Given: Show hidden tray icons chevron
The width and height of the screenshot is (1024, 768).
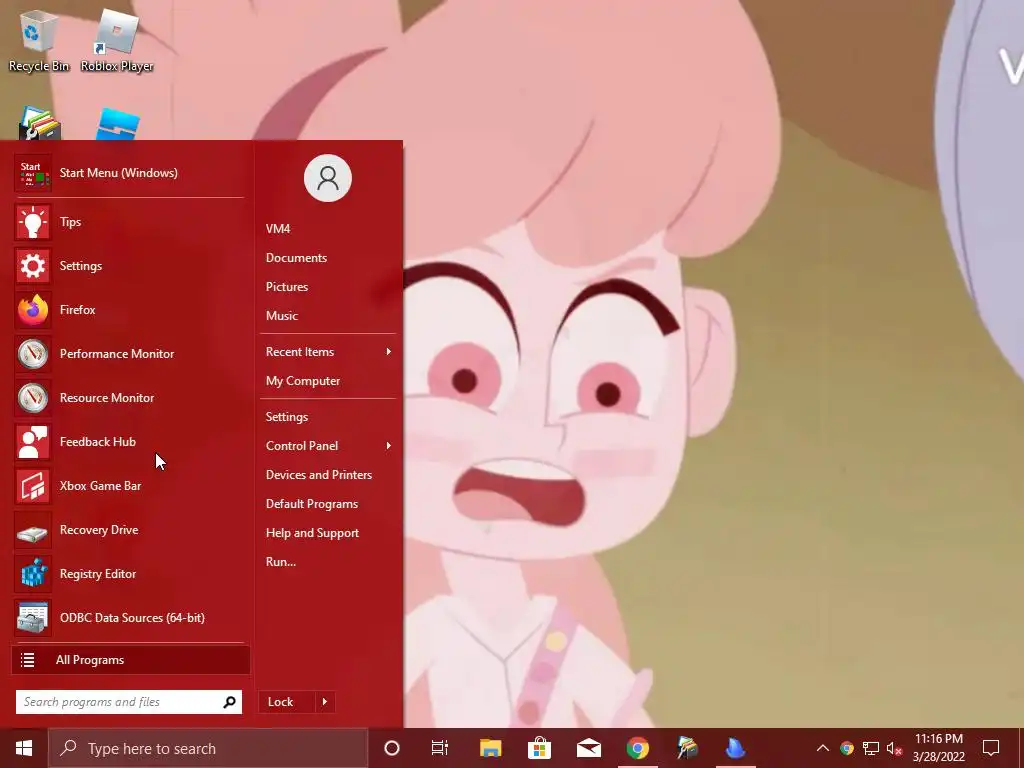Looking at the screenshot, I should (823, 748).
